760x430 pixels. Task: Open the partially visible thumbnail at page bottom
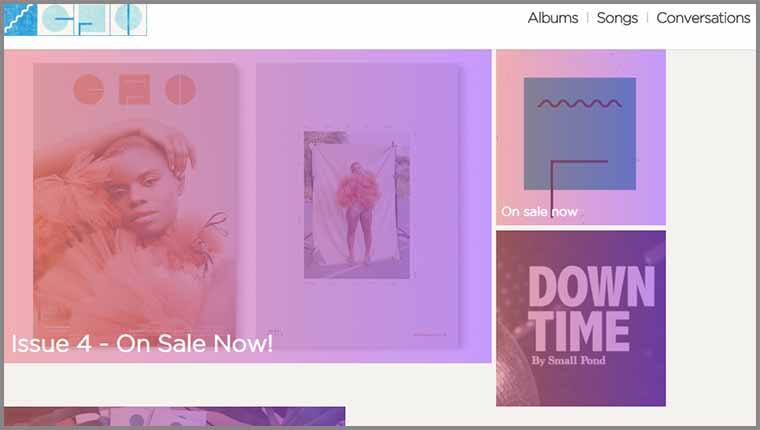(174, 416)
